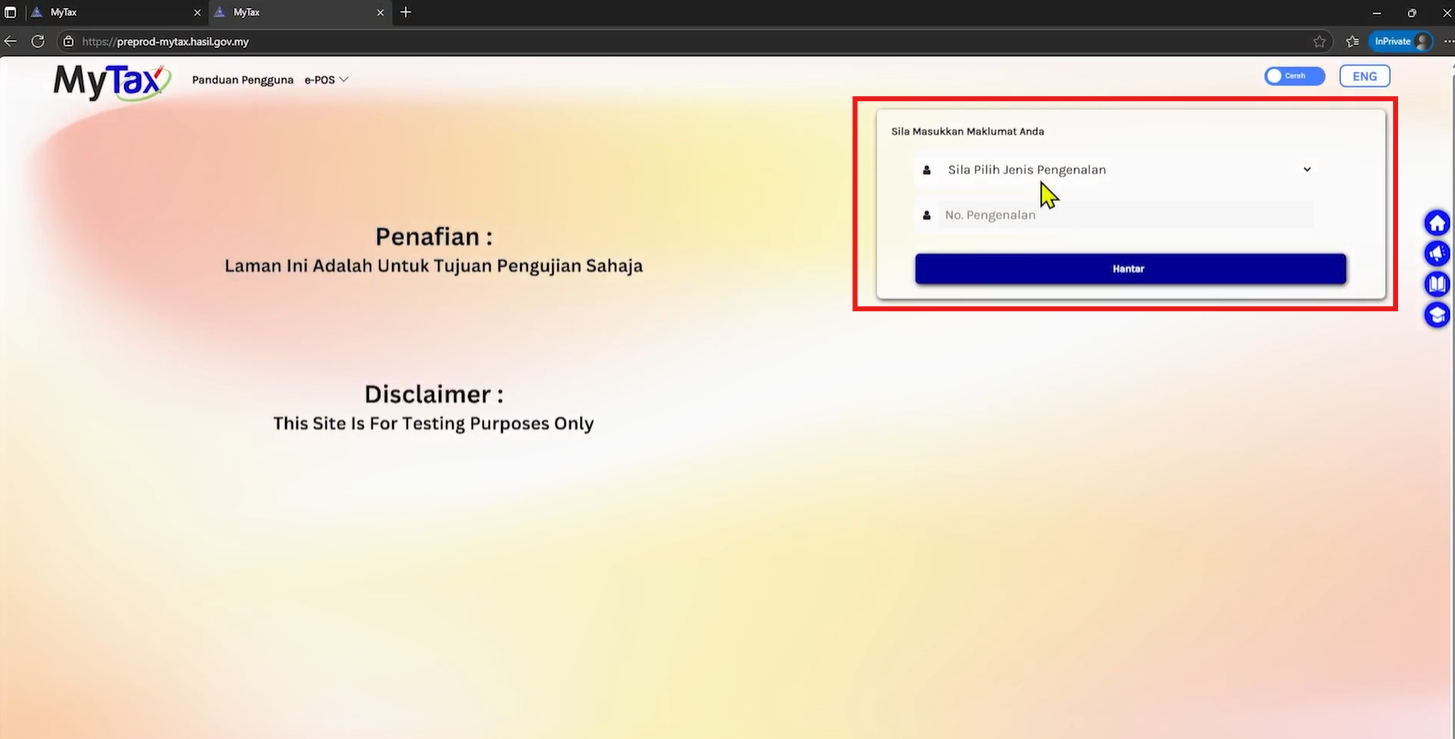The image size is (1455, 739).
Task: Click the tab actions icon at top-left
Action: coord(11,13)
